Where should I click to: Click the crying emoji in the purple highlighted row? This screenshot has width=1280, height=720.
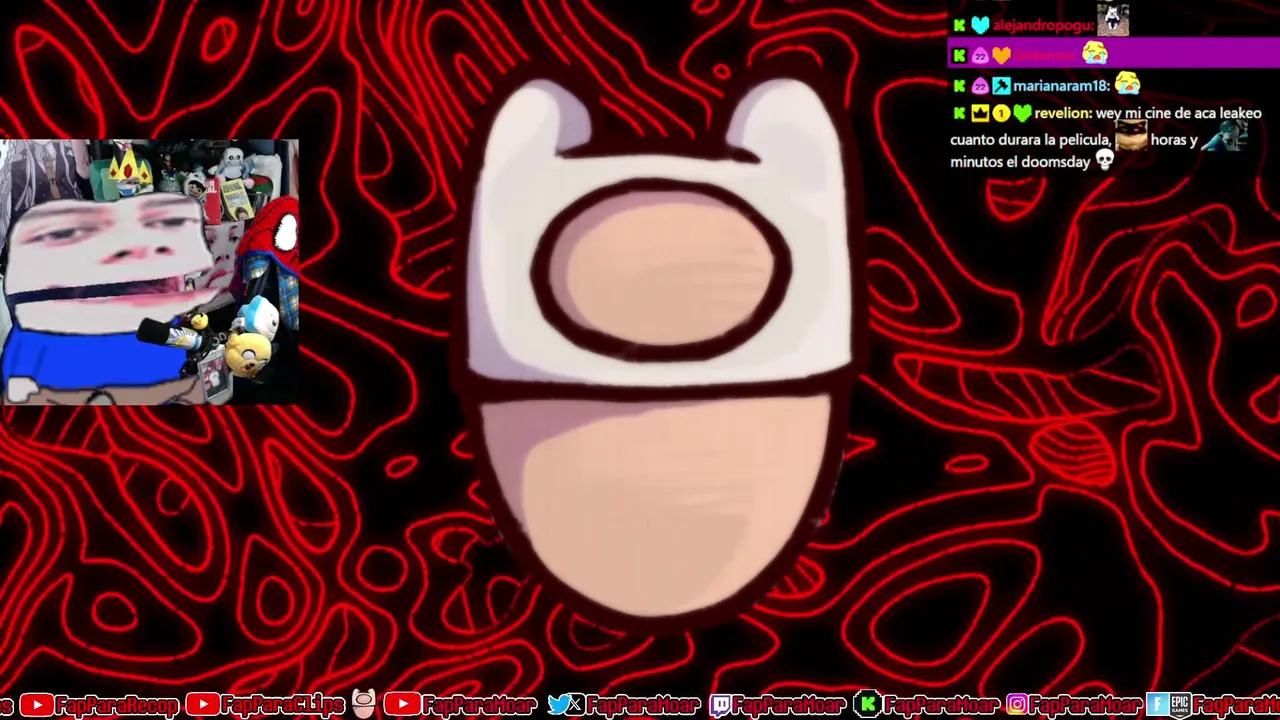[1094, 54]
